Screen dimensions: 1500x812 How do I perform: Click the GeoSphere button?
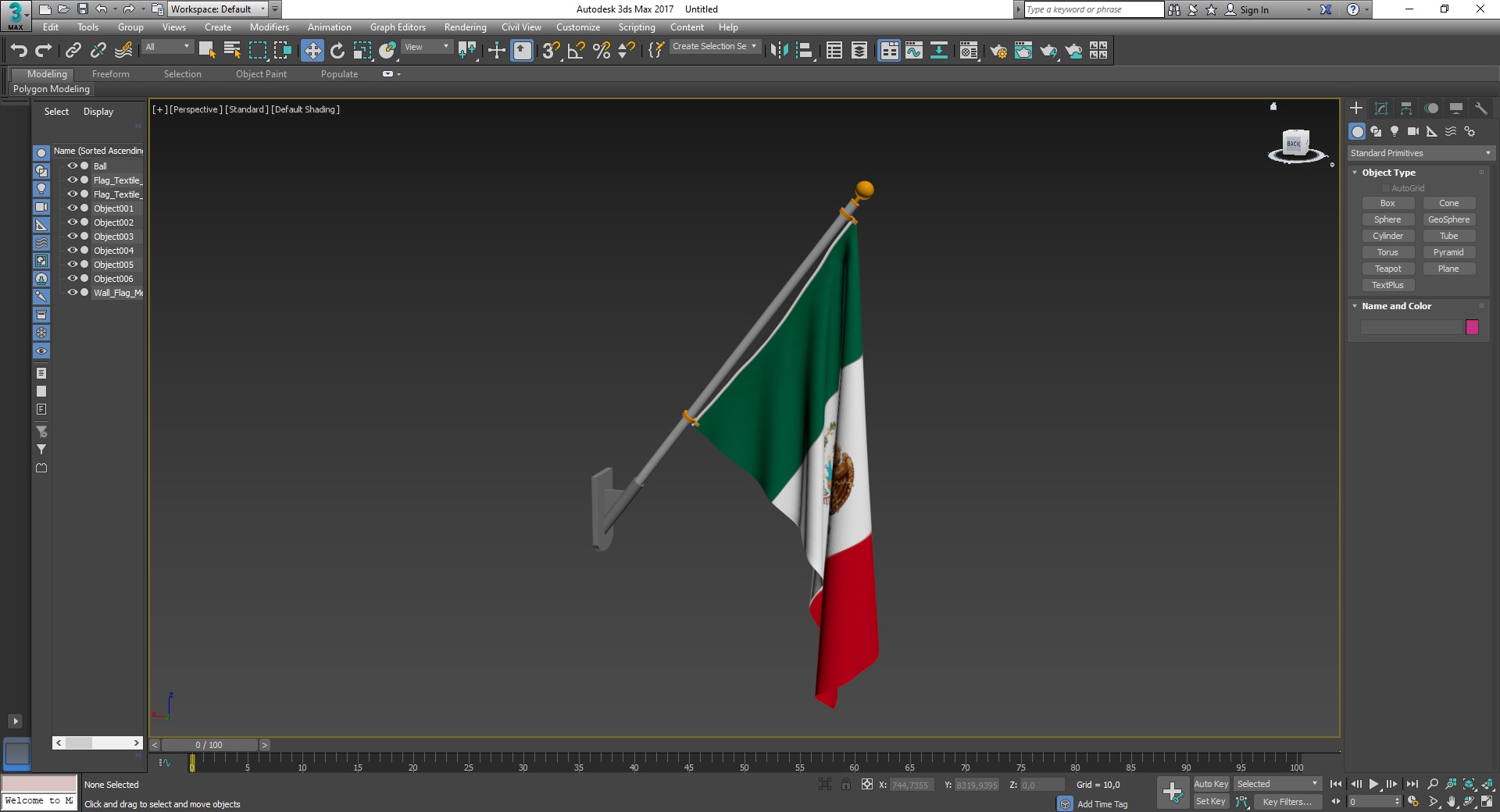[x=1449, y=219]
